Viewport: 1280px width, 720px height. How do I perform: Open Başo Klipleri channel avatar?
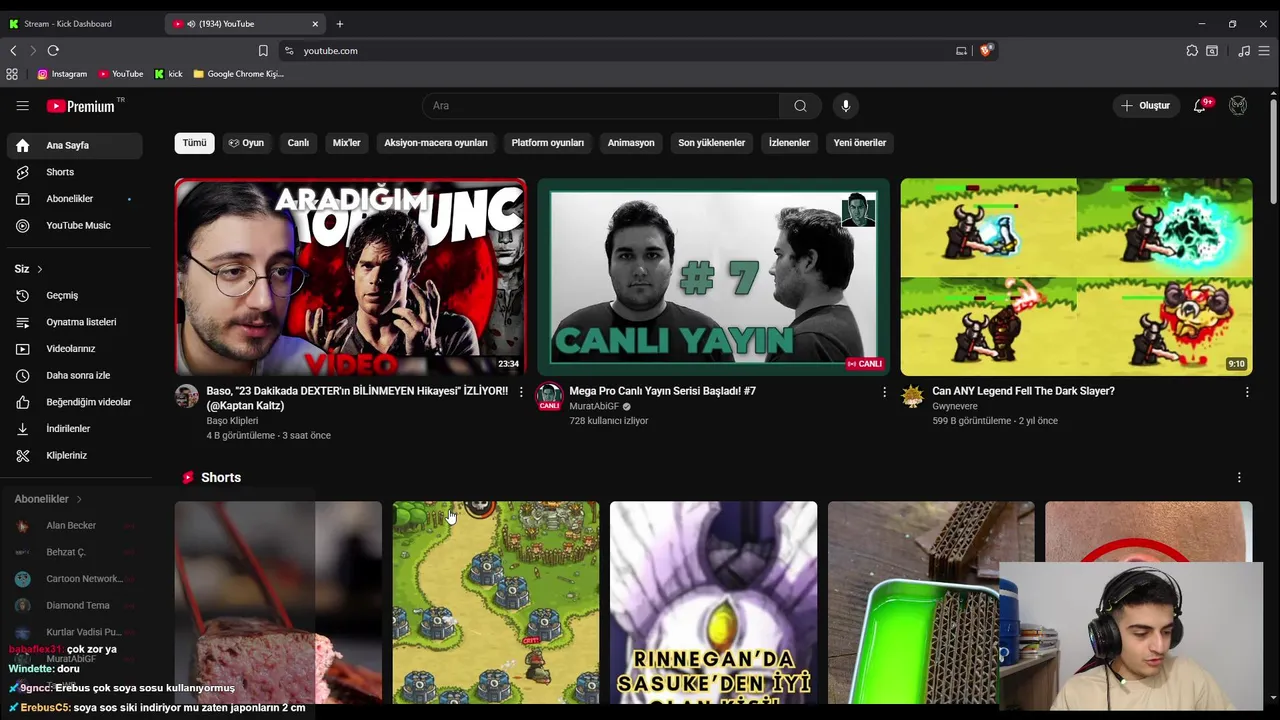pyautogui.click(x=187, y=396)
